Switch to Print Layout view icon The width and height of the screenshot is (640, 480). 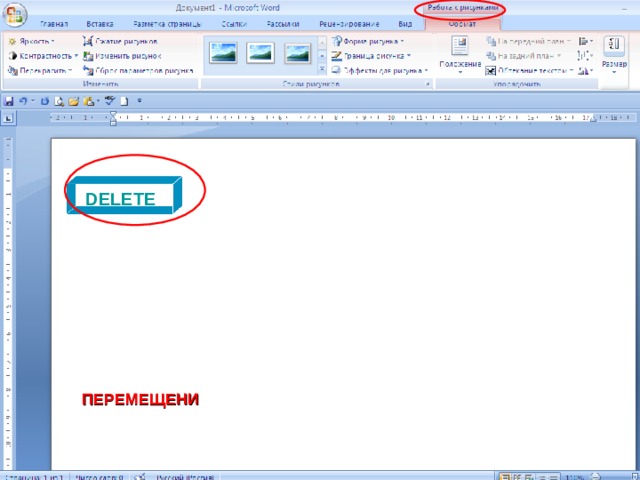tap(505, 477)
